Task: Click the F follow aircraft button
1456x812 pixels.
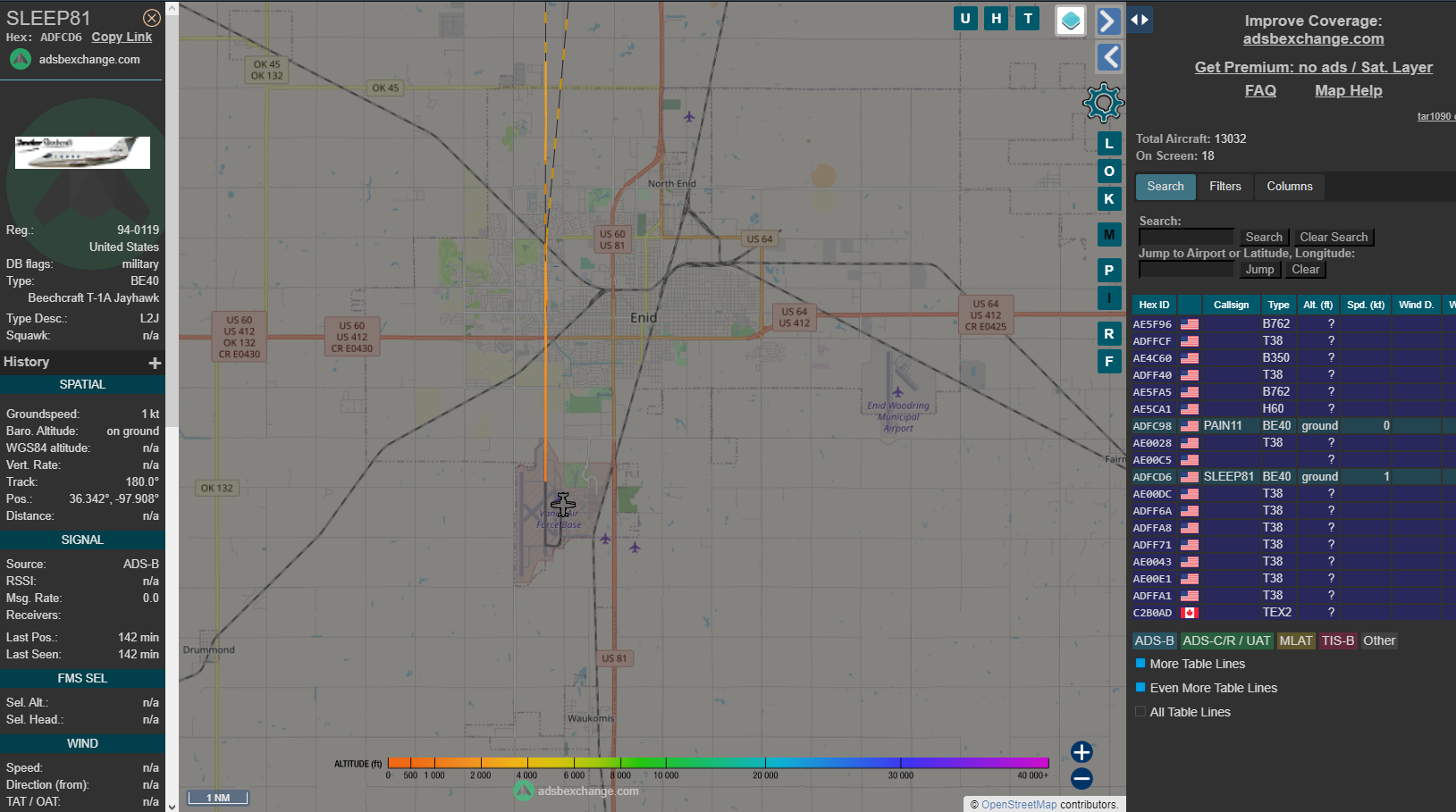Action: click(1109, 362)
